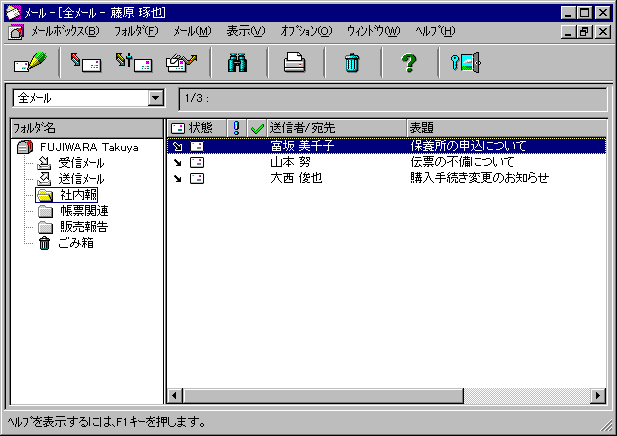Open the メールボックス(B) menu
This screenshot has height=436, width=617.
click(x=65, y=31)
